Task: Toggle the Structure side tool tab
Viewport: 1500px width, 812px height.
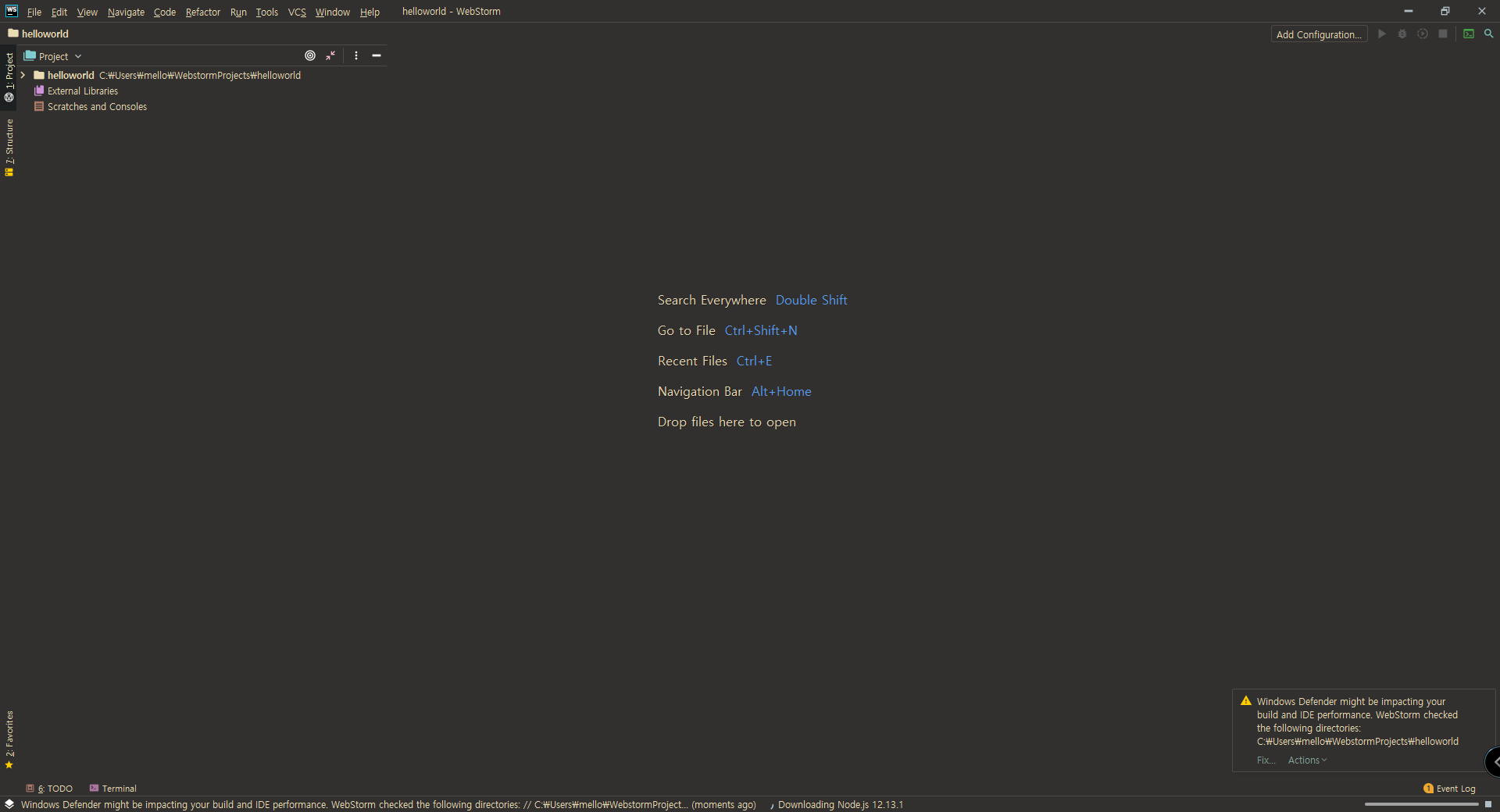Action: point(9,148)
